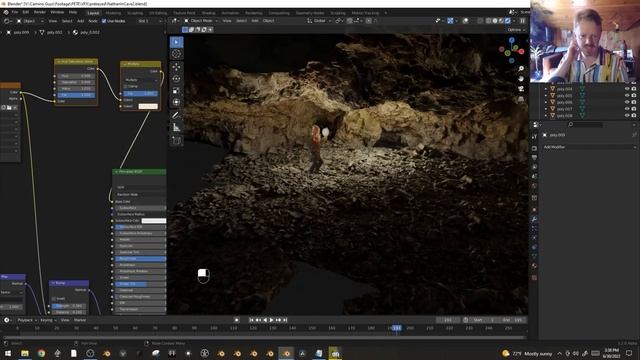Image resolution: width=640 pixels, height=360 pixels.
Task: Switch to material preview shading
Action: 502,21
